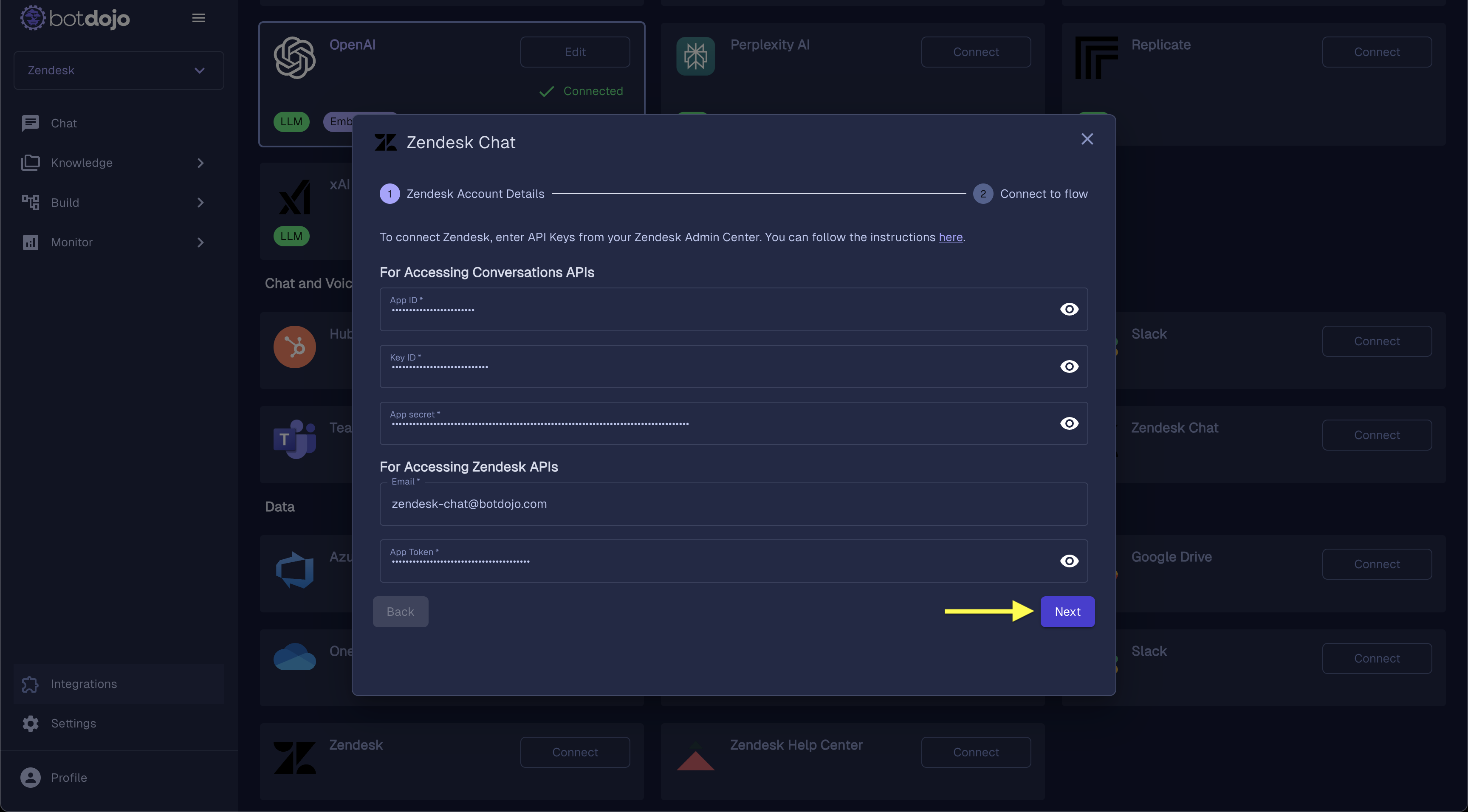
Task: Click the Monitor chart icon
Action: click(30, 242)
